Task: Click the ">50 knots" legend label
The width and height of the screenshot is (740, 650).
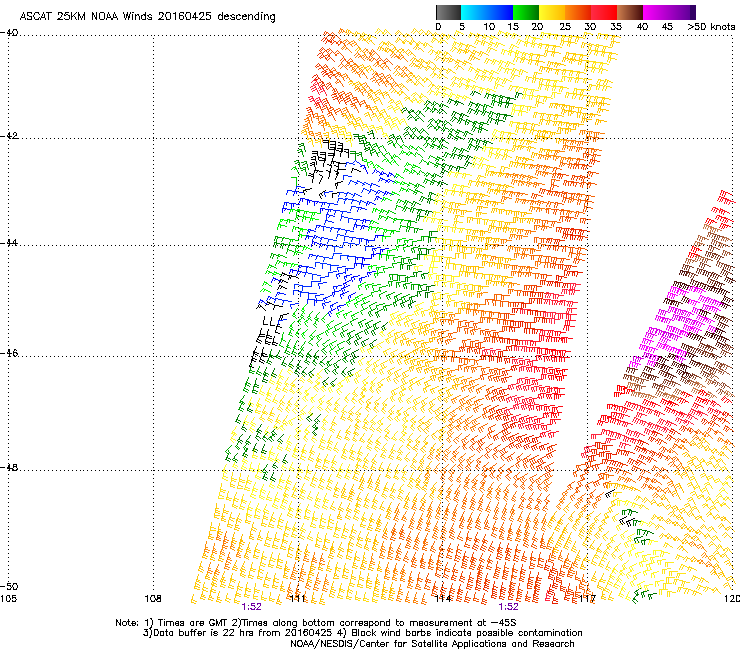Action: (x=711, y=27)
